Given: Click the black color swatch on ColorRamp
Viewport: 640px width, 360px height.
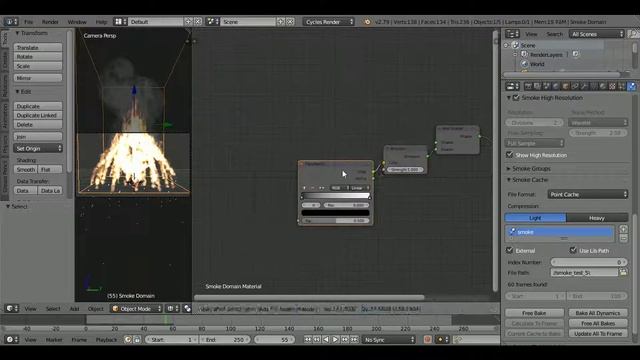Looking at the screenshot, I should pyautogui.click(x=336, y=213).
